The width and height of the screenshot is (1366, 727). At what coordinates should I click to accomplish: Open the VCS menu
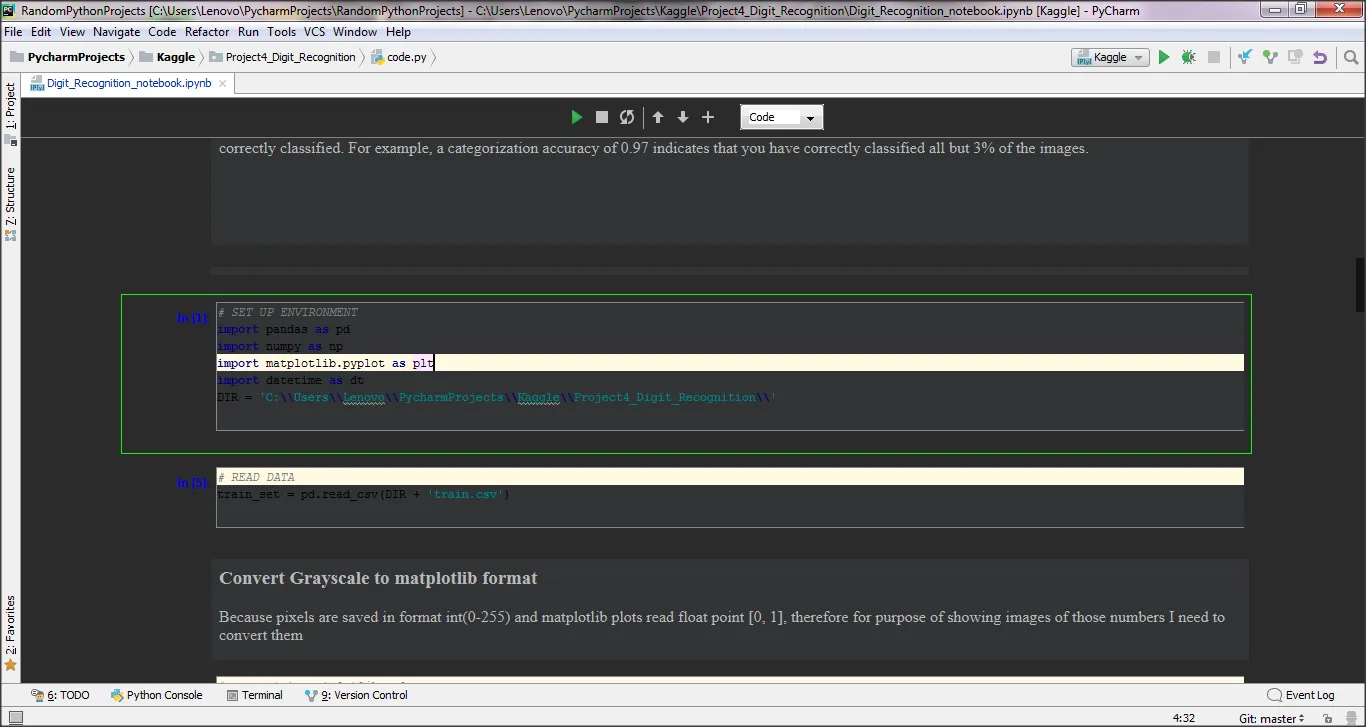tap(315, 32)
